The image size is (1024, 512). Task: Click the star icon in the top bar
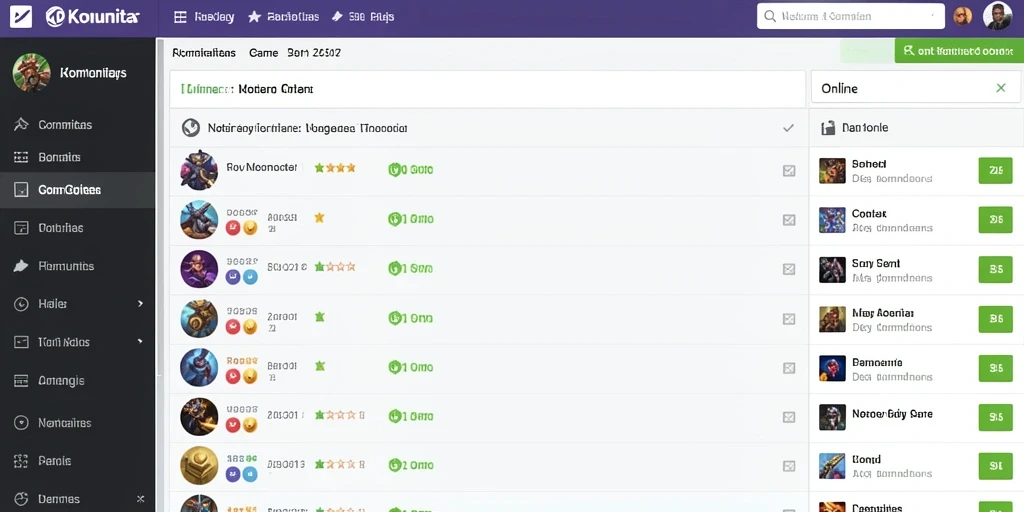254,17
